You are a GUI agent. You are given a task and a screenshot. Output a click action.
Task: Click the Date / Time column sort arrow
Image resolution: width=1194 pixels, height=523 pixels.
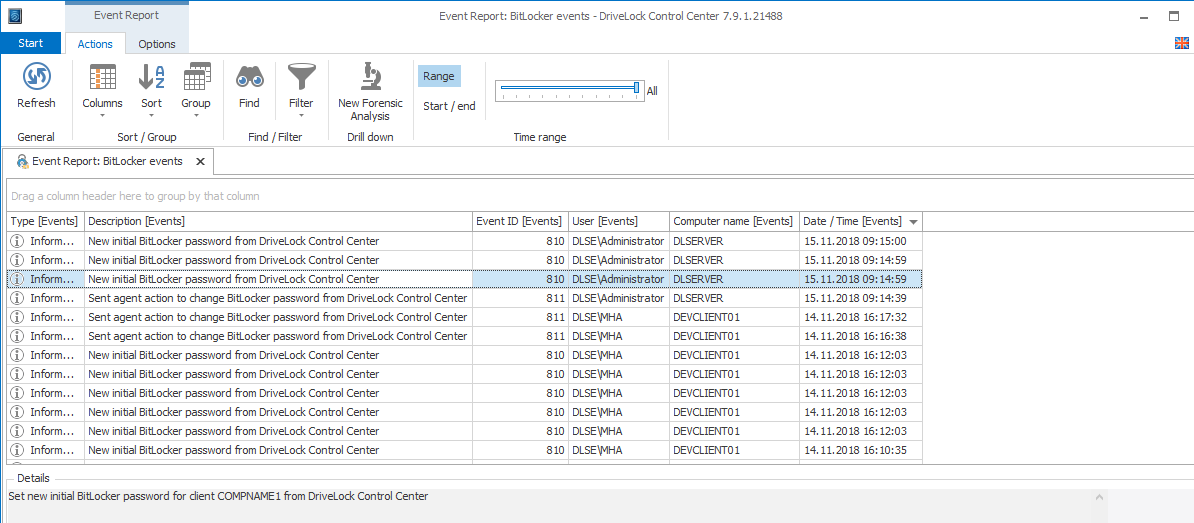tap(913, 222)
